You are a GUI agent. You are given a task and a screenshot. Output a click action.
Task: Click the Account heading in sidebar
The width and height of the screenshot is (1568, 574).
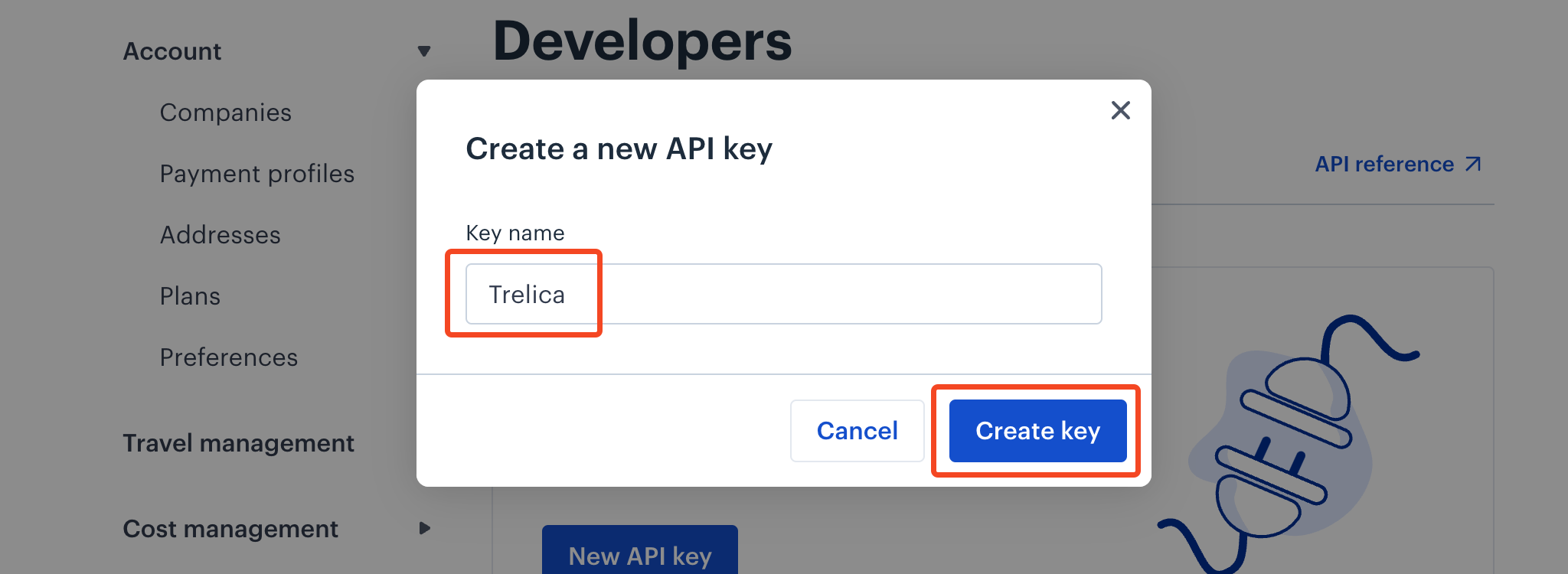pos(172,51)
